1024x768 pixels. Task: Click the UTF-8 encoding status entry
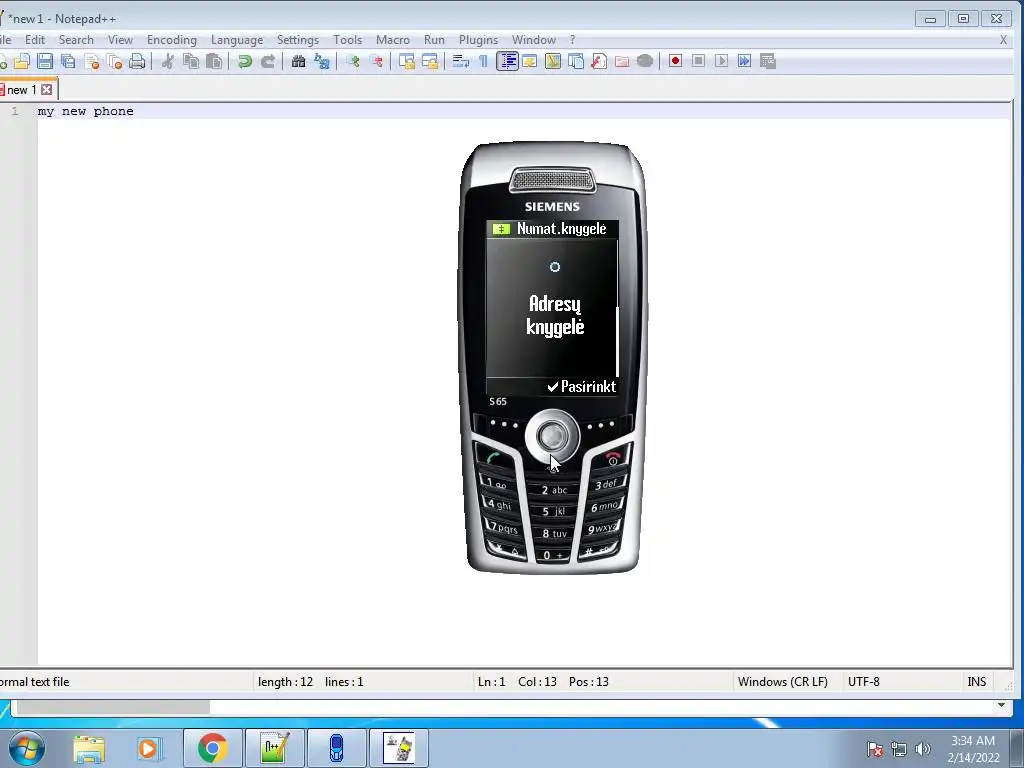(x=863, y=682)
